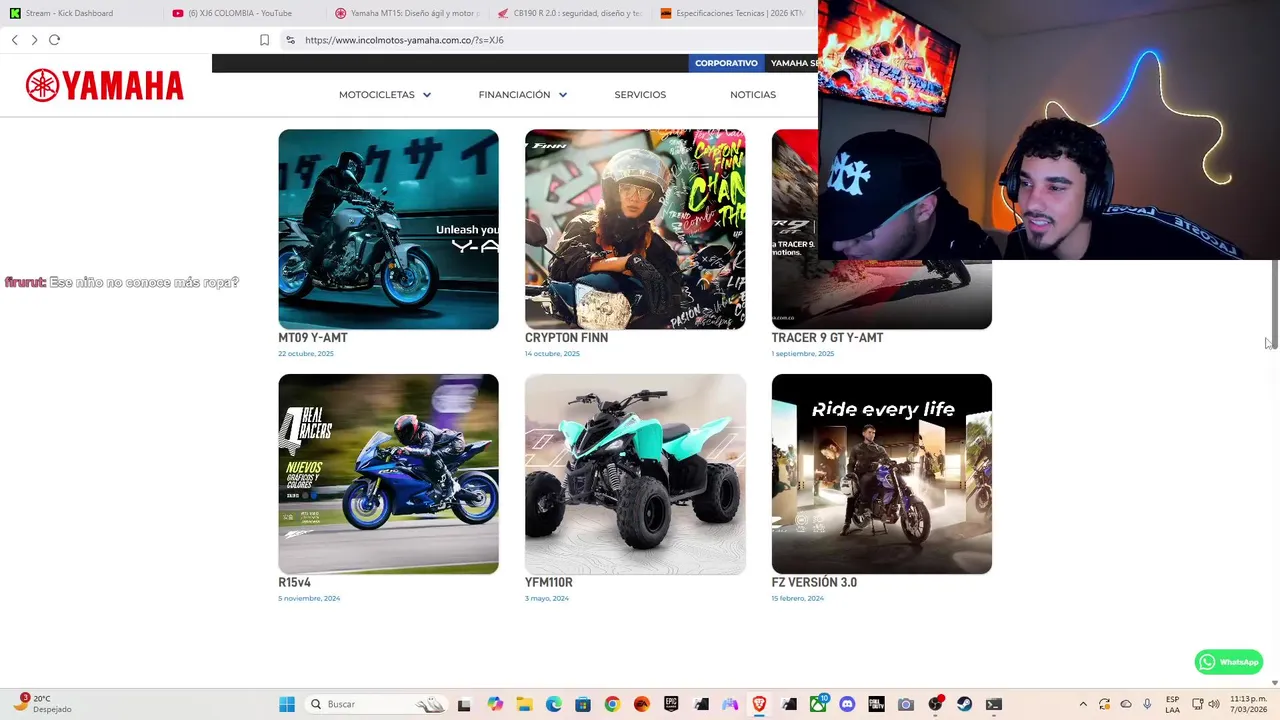This screenshot has height=720, width=1280.
Task: Open Epic Games Launcher from the taskbar
Action: 671,704
